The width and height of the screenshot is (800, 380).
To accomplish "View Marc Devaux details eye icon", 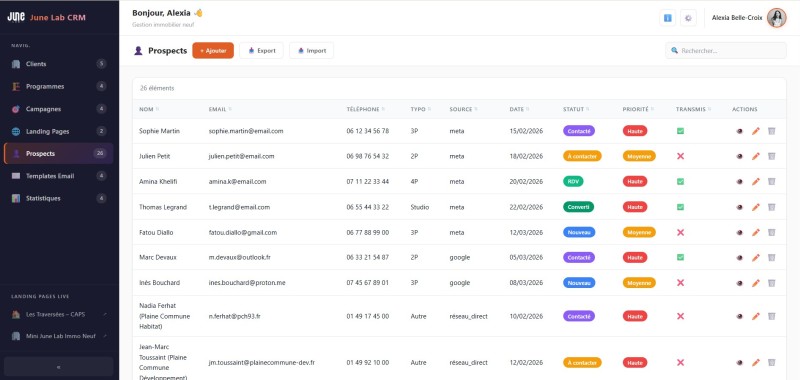I will (x=739, y=258).
